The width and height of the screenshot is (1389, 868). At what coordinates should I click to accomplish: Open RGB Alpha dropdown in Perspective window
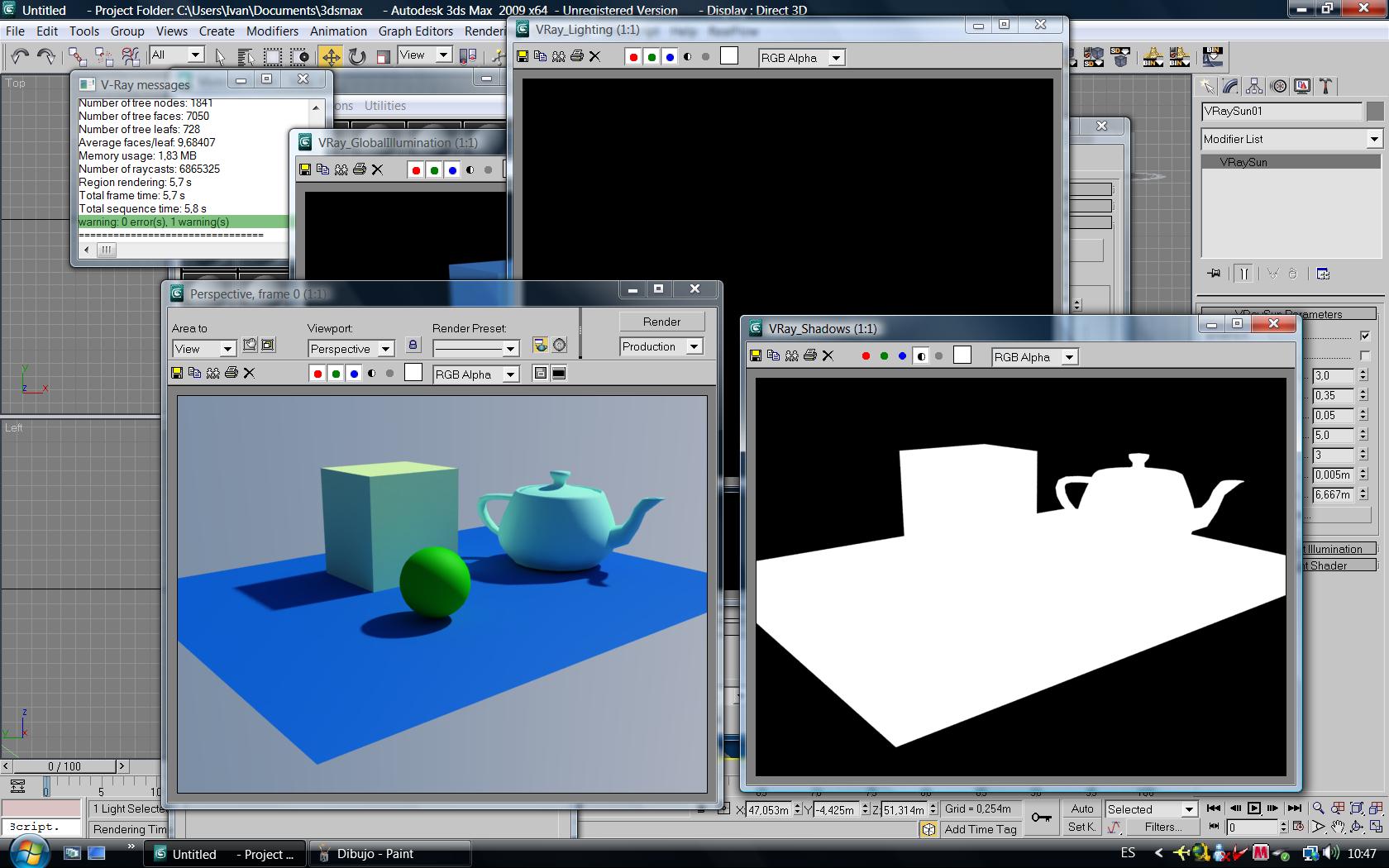coord(475,374)
